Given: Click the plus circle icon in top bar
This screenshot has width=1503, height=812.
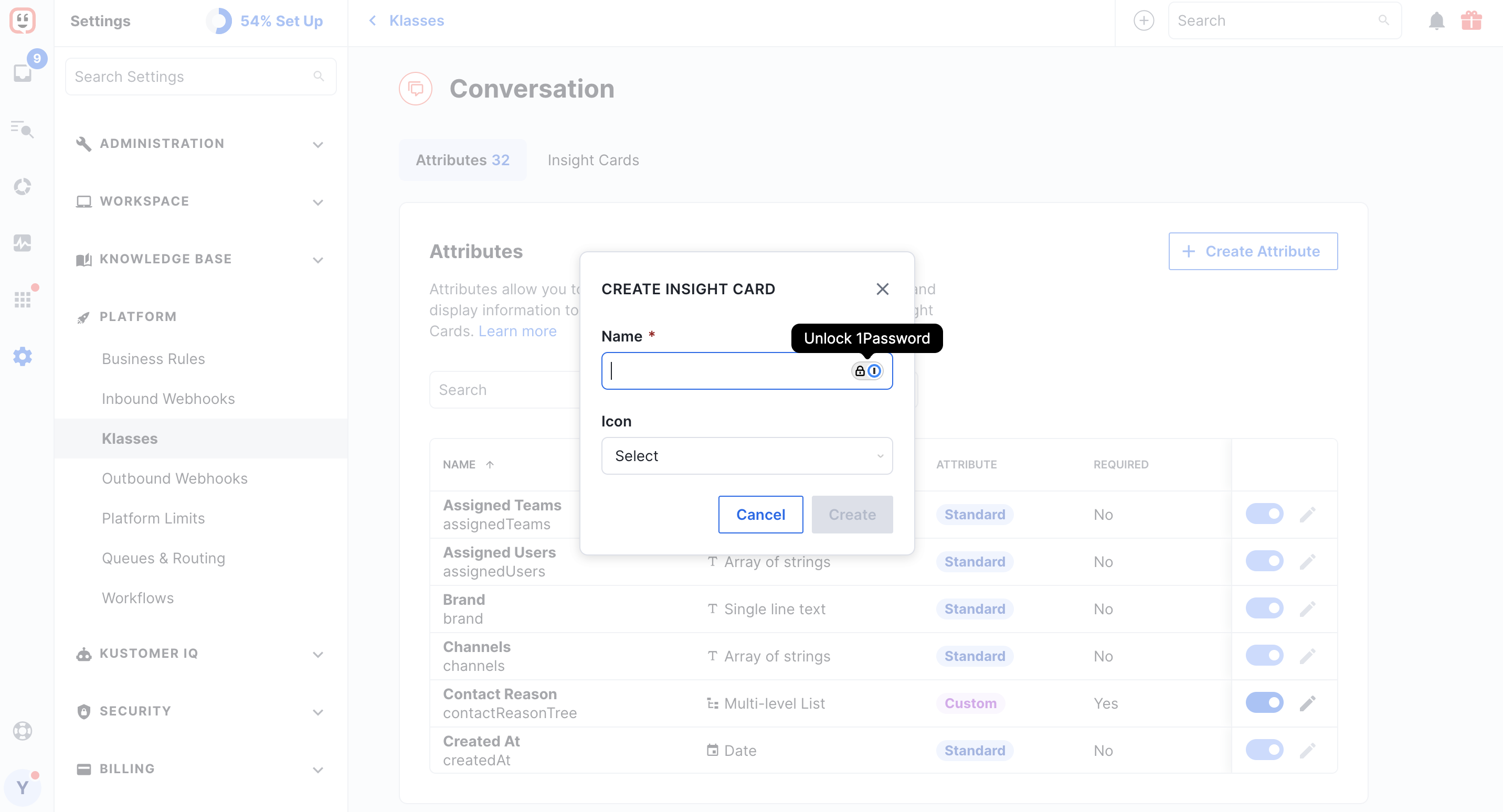Looking at the screenshot, I should 1144,20.
